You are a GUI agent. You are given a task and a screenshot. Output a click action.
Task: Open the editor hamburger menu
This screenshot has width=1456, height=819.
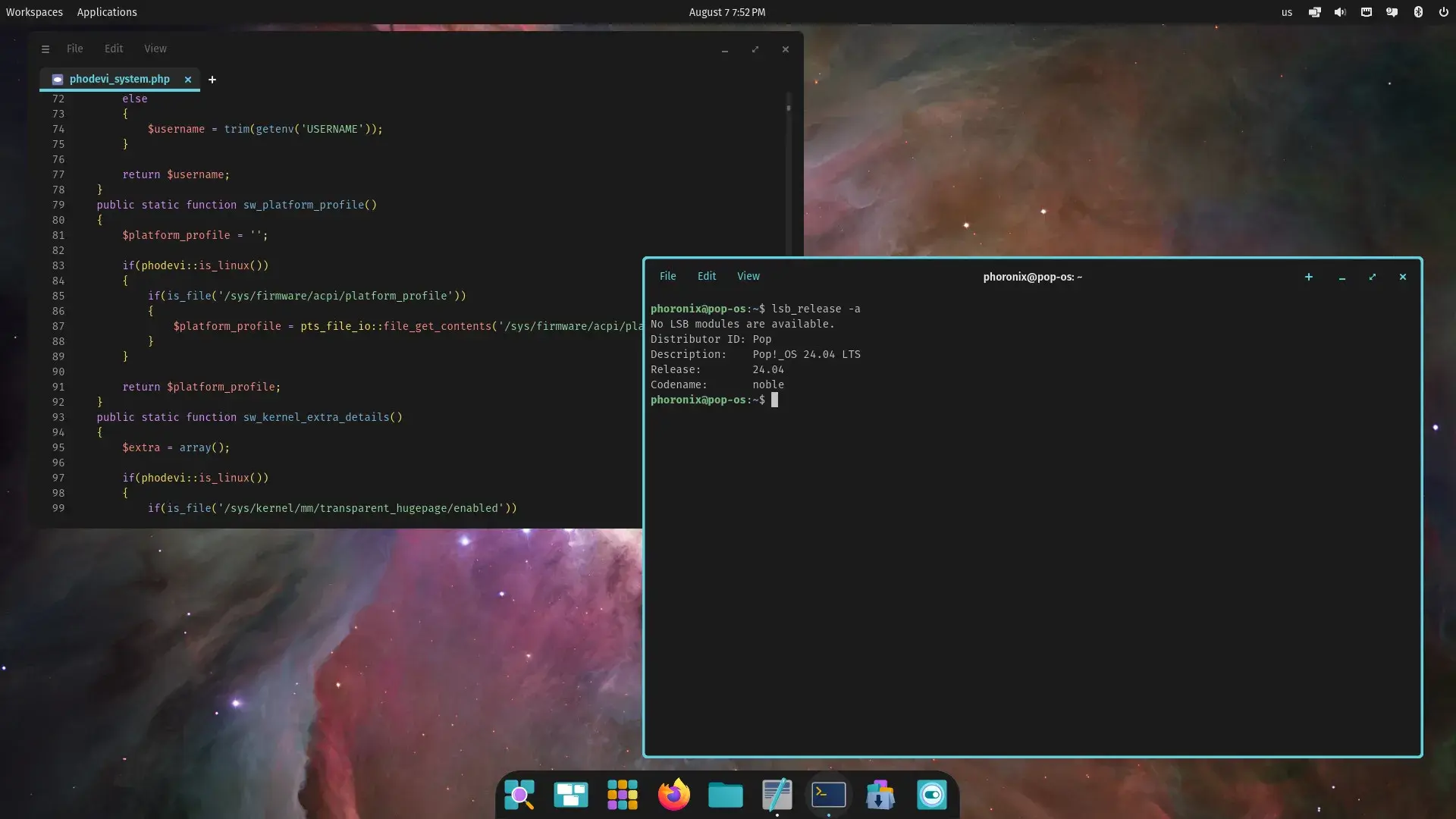[45, 49]
